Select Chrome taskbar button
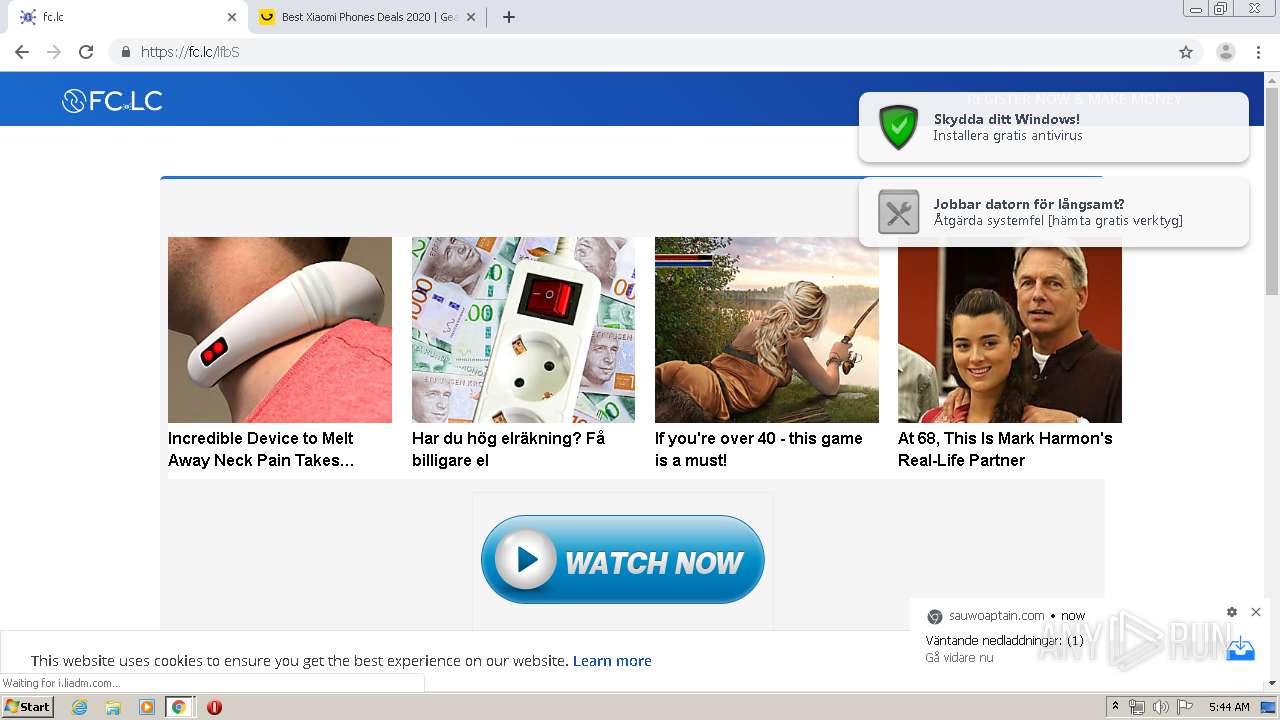The width and height of the screenshot is (1280, 720). (x=179, y=707)
